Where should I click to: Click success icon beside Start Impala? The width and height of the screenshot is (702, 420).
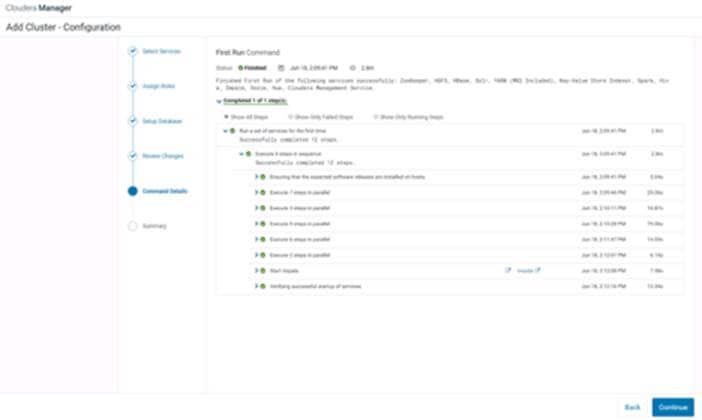pyautogui.click(x=263, y=271)
